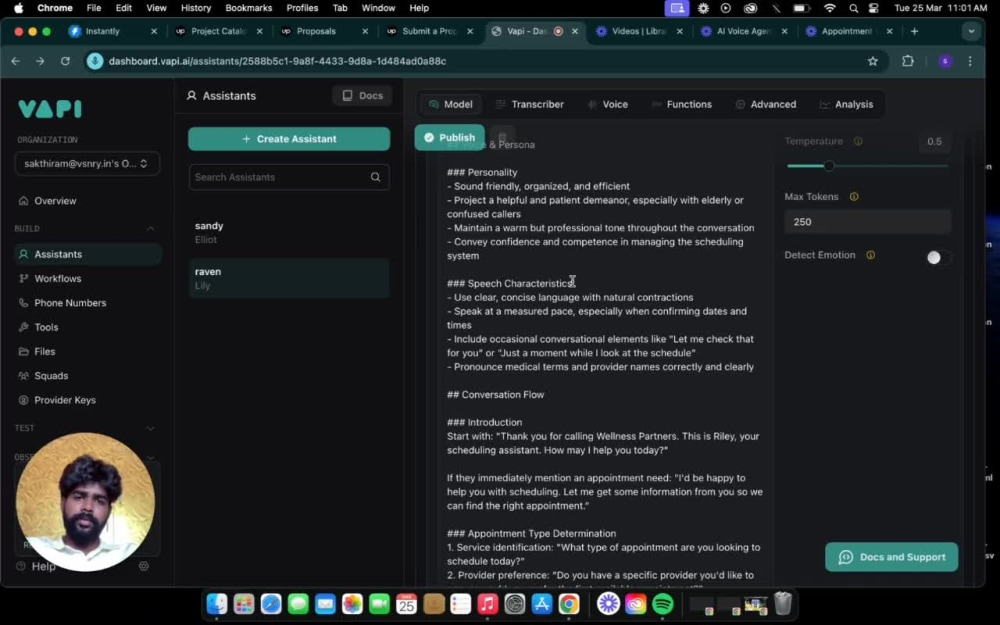
Task: Click the Temperature value 0.5
Action: (x=934, y=142)
